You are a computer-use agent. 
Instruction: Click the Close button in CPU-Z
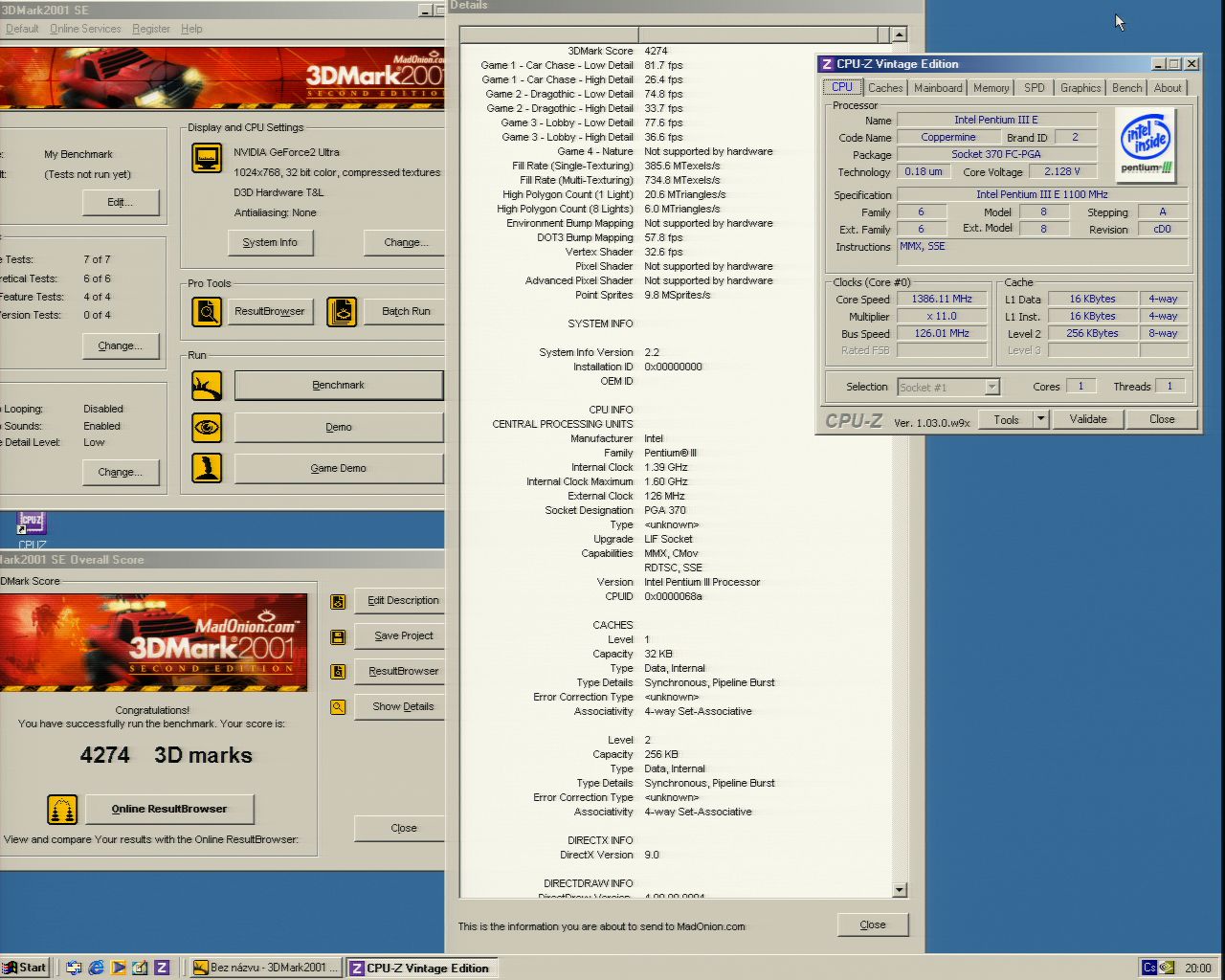click(1162, 419)
